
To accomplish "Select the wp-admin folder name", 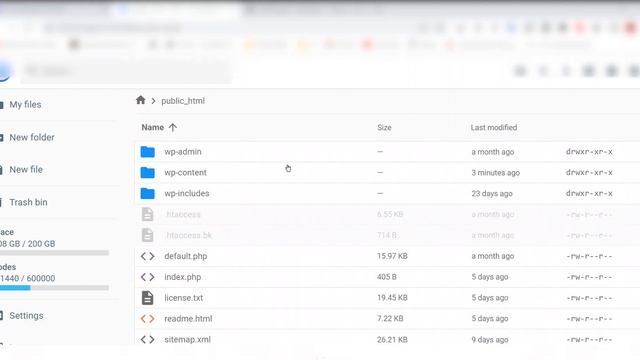I will click(183, 152).
